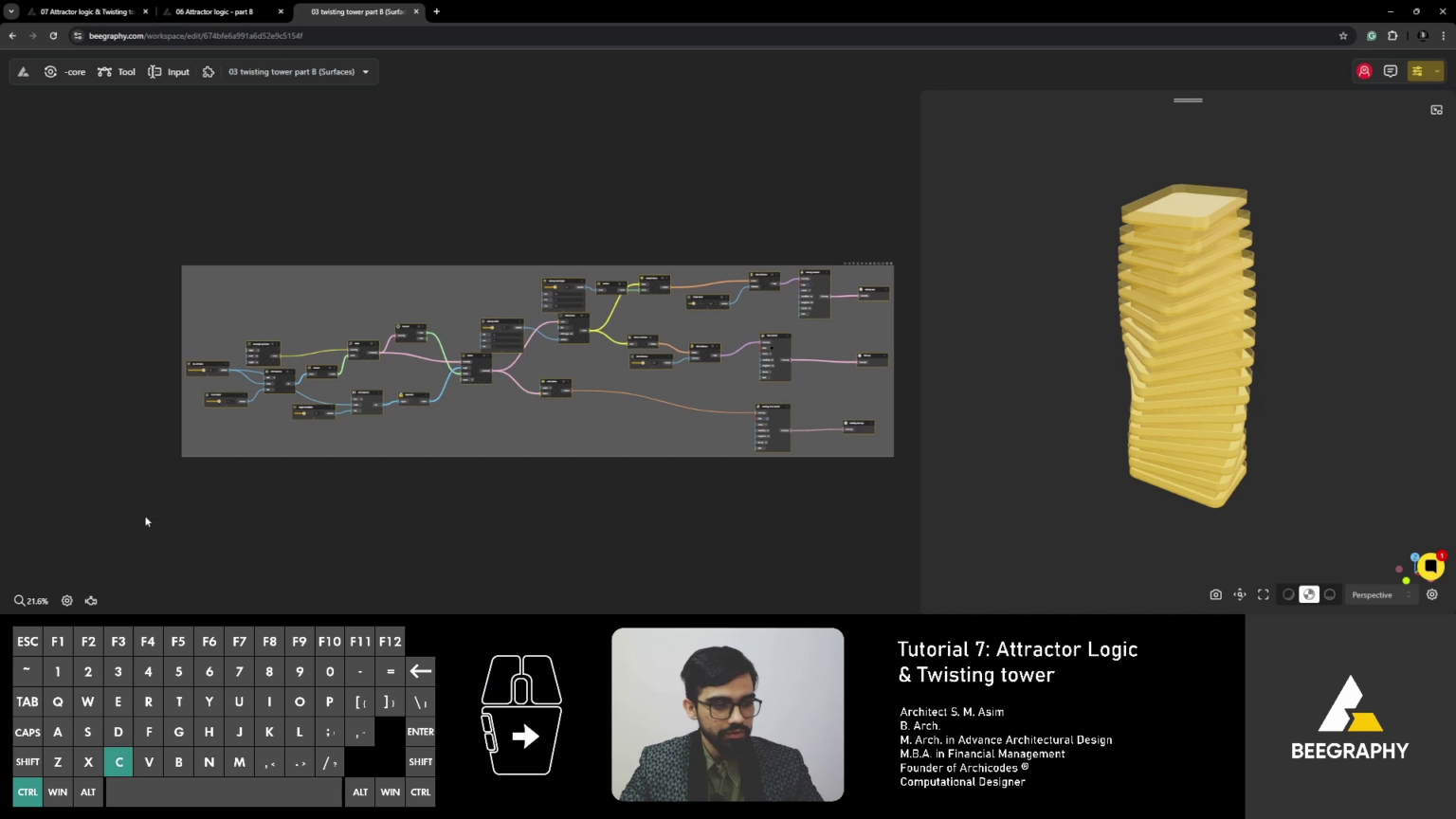Take a viewport screenshot with the camera icon

pos(1215,594)
